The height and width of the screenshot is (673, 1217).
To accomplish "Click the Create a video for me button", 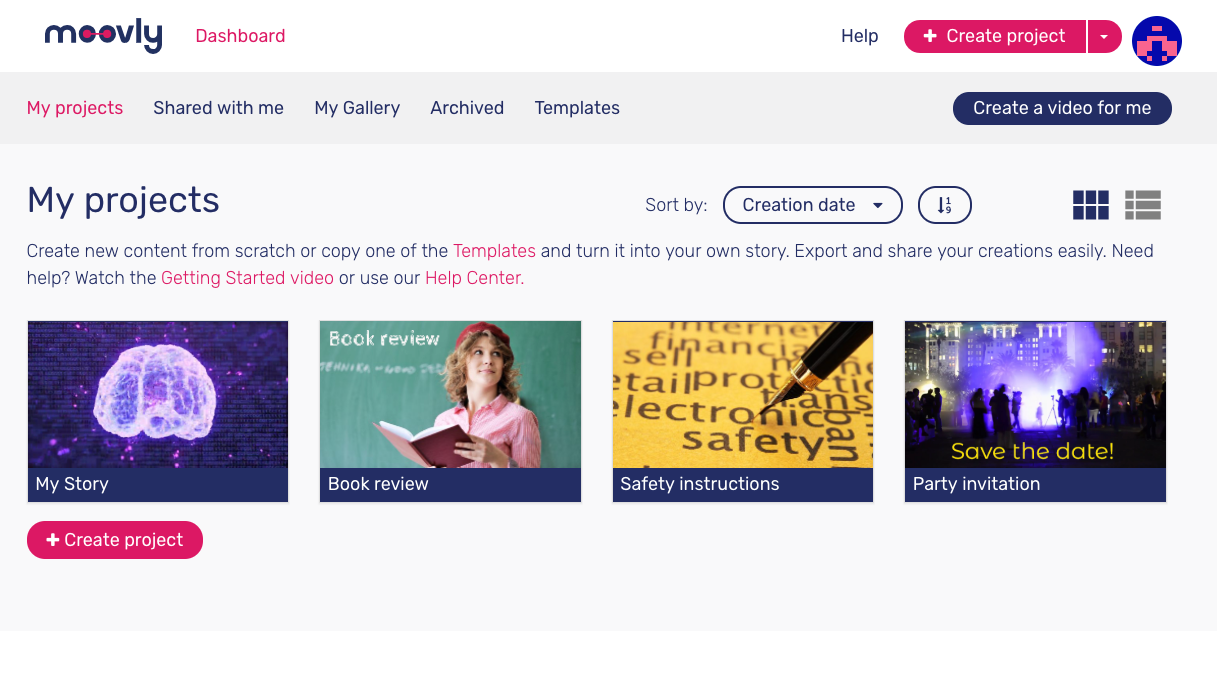I will [x=1061, y=108].
